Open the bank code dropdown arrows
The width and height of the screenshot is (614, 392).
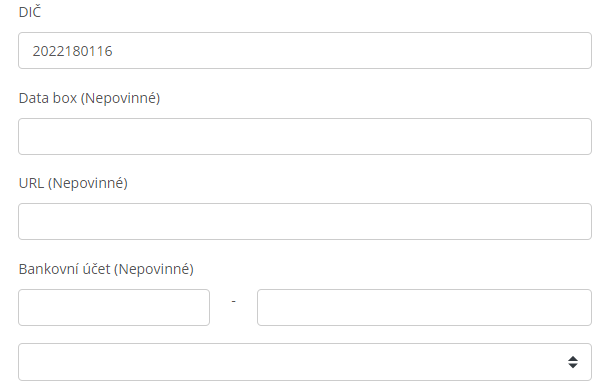click(x=572, y=362)
